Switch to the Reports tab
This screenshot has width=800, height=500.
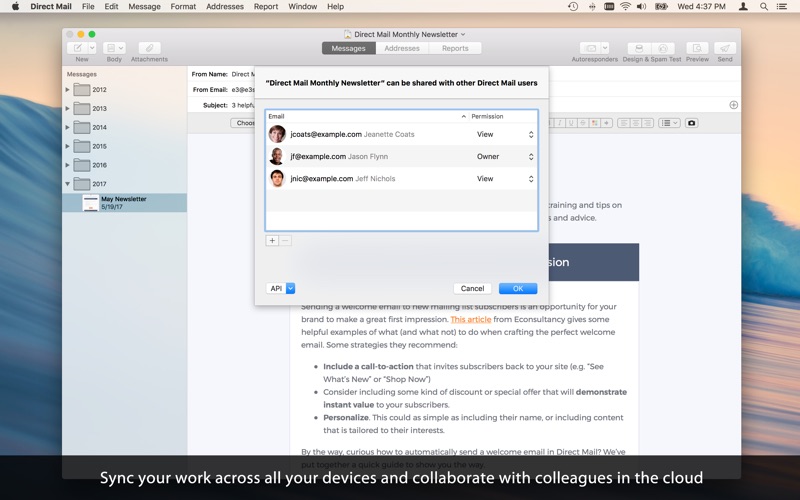click(455, 48)
